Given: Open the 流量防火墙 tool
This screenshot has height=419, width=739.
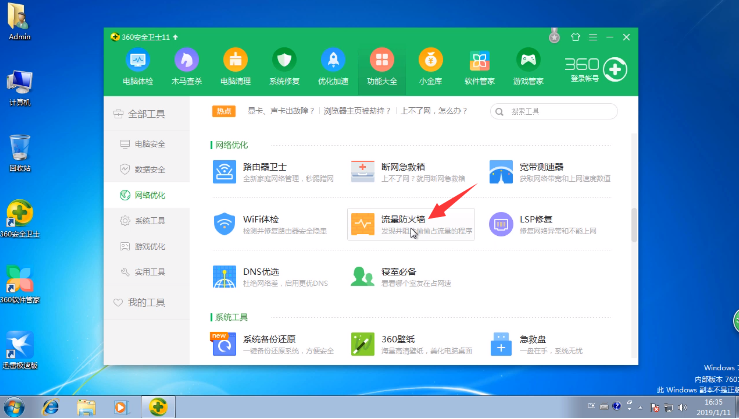Looking at the screenshot, I should tap(398, 225).
